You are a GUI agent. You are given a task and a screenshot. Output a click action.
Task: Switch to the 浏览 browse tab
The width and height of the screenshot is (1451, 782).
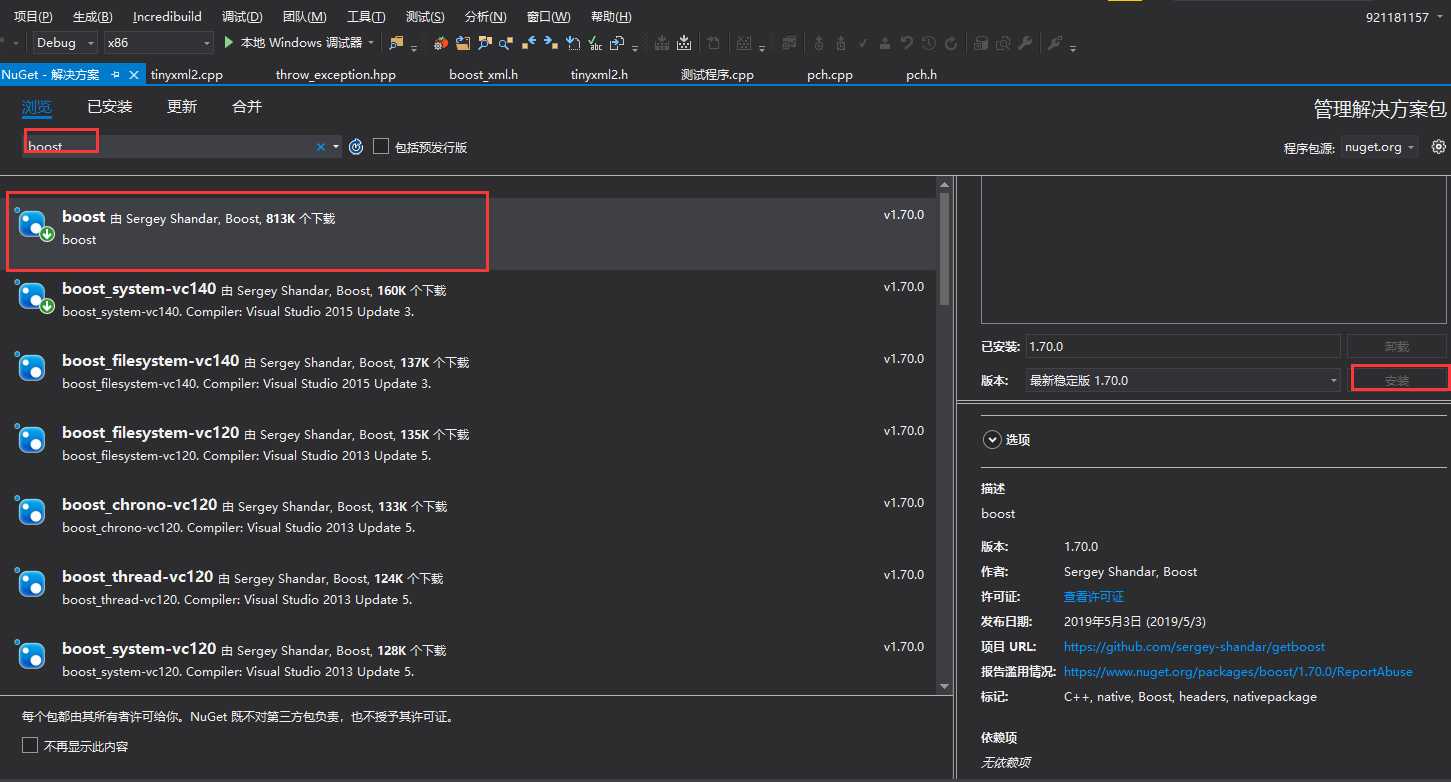click(x=37, y=106)
